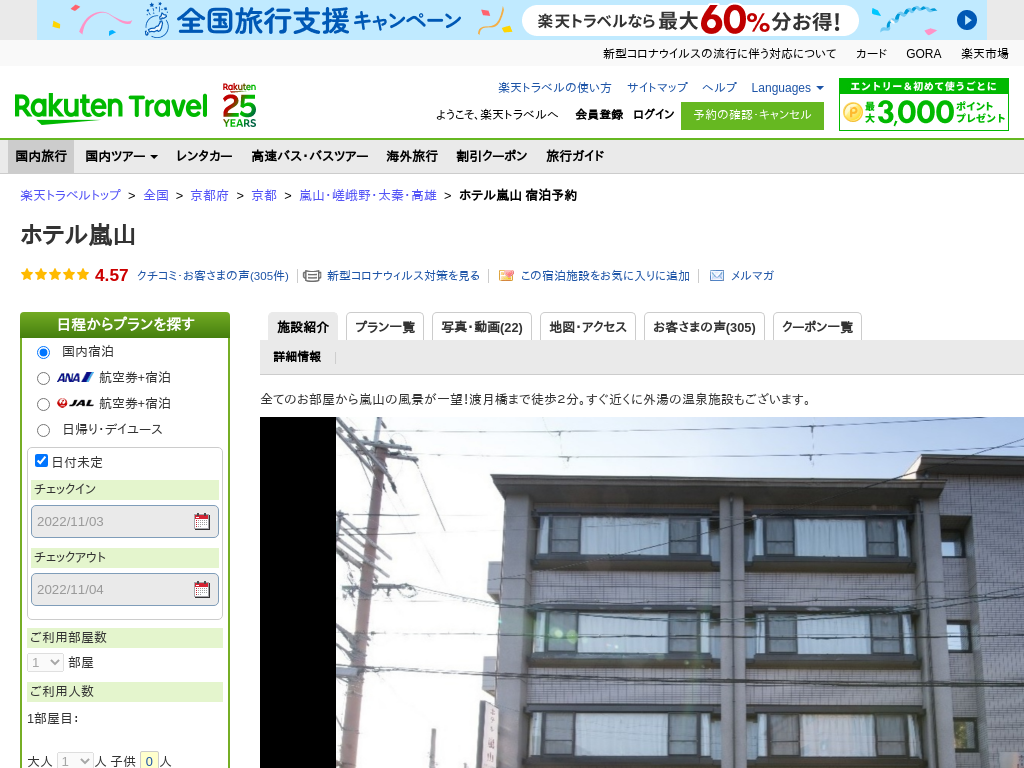Switch to the プラン一覧 tab
Viewport: 1024px width, 768px height.
[385, 327]
